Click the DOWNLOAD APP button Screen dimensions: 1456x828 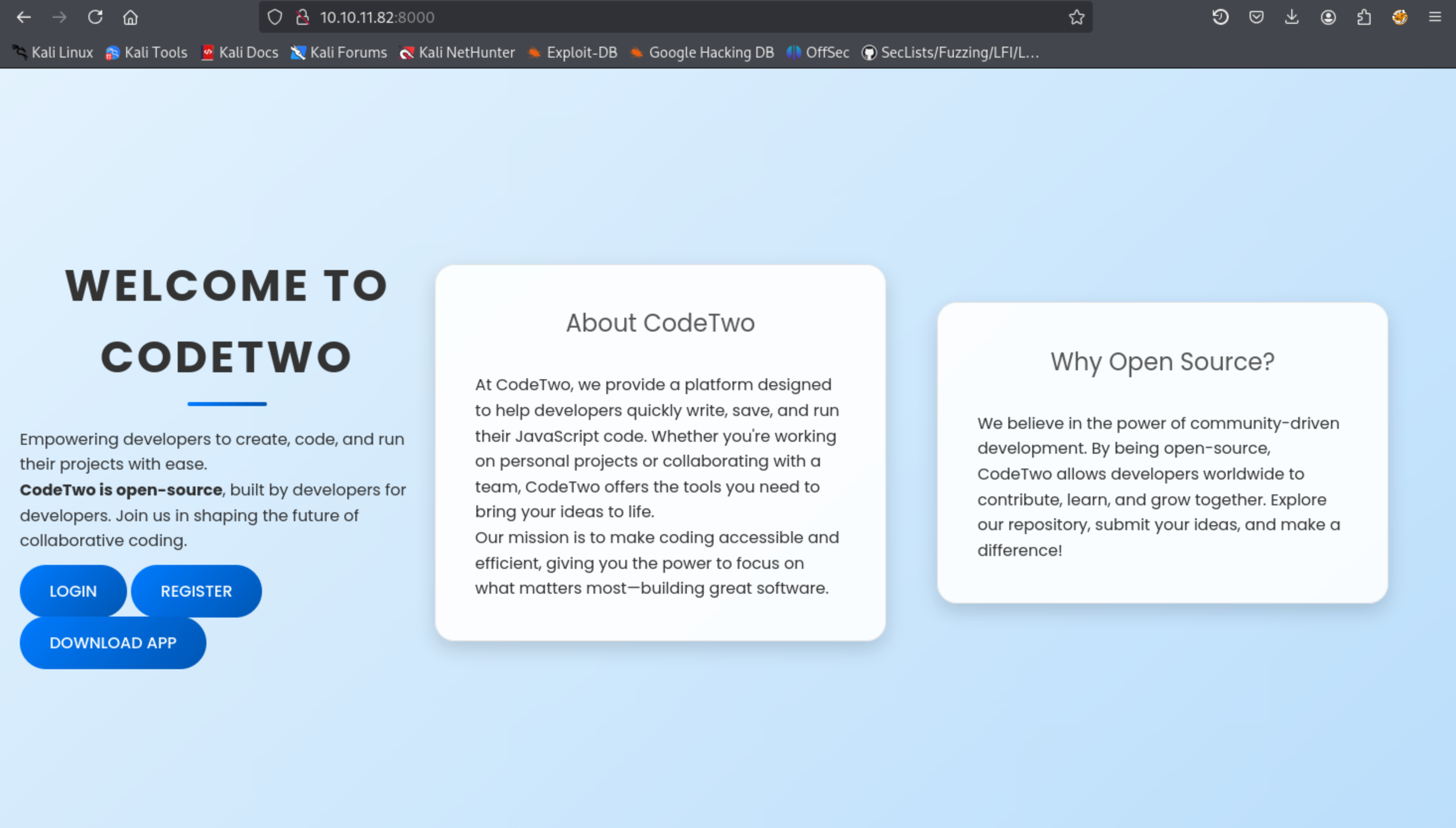click(113, 643)
